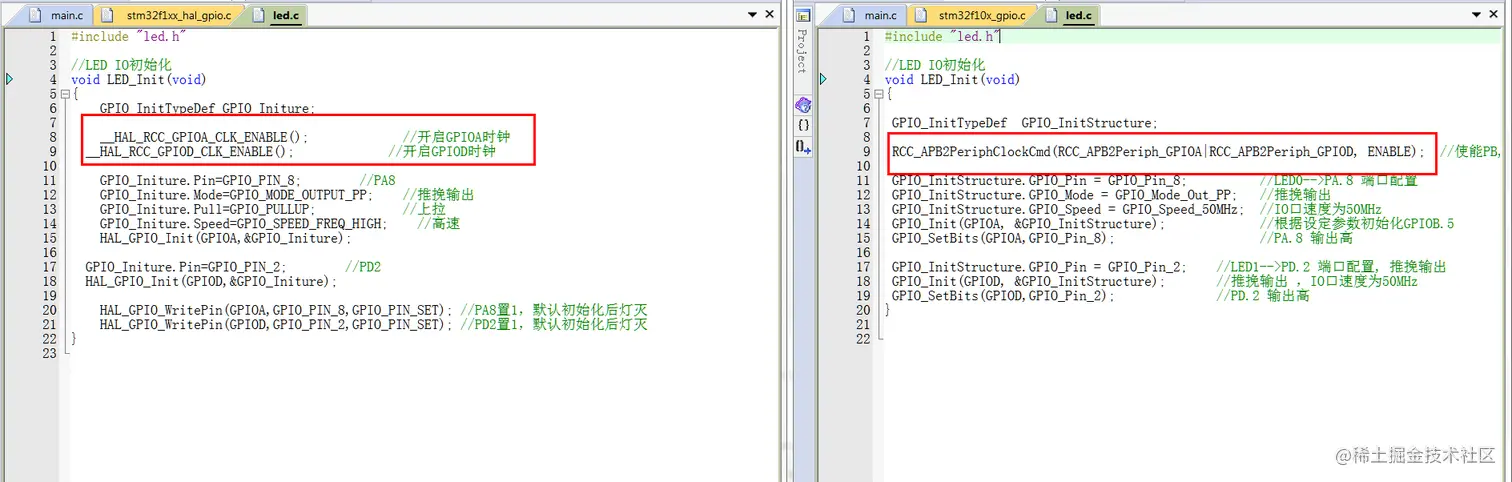Click HAL_GPIO_WritePin(GPIOA,GPIO_PIN_8,...) line
The image size is (1512, 482).
(275, 310)
